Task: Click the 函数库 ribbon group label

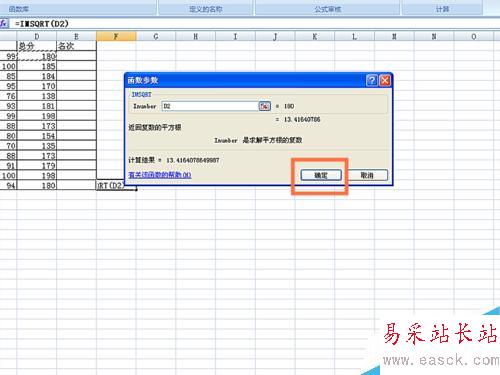Action: (x=19, y=9)
